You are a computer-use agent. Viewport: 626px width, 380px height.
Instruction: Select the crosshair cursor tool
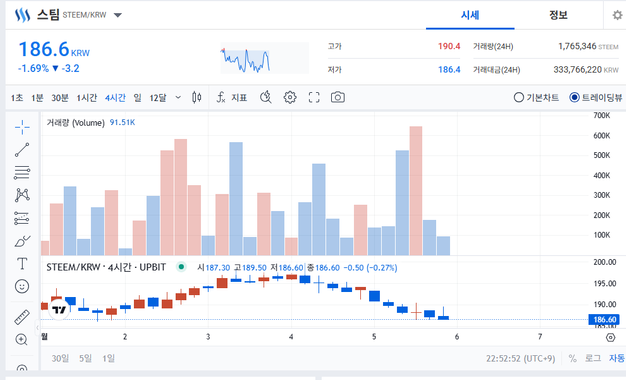[x=22, y=127]
